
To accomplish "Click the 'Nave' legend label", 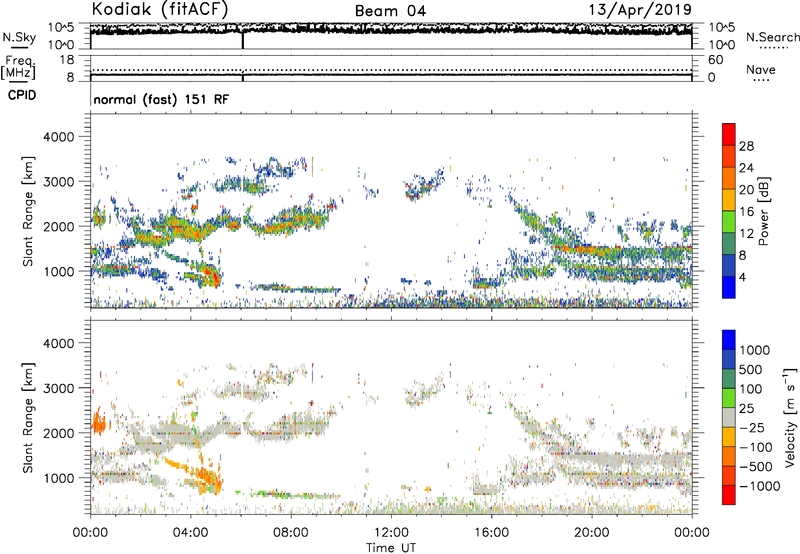I will [761, 70].
